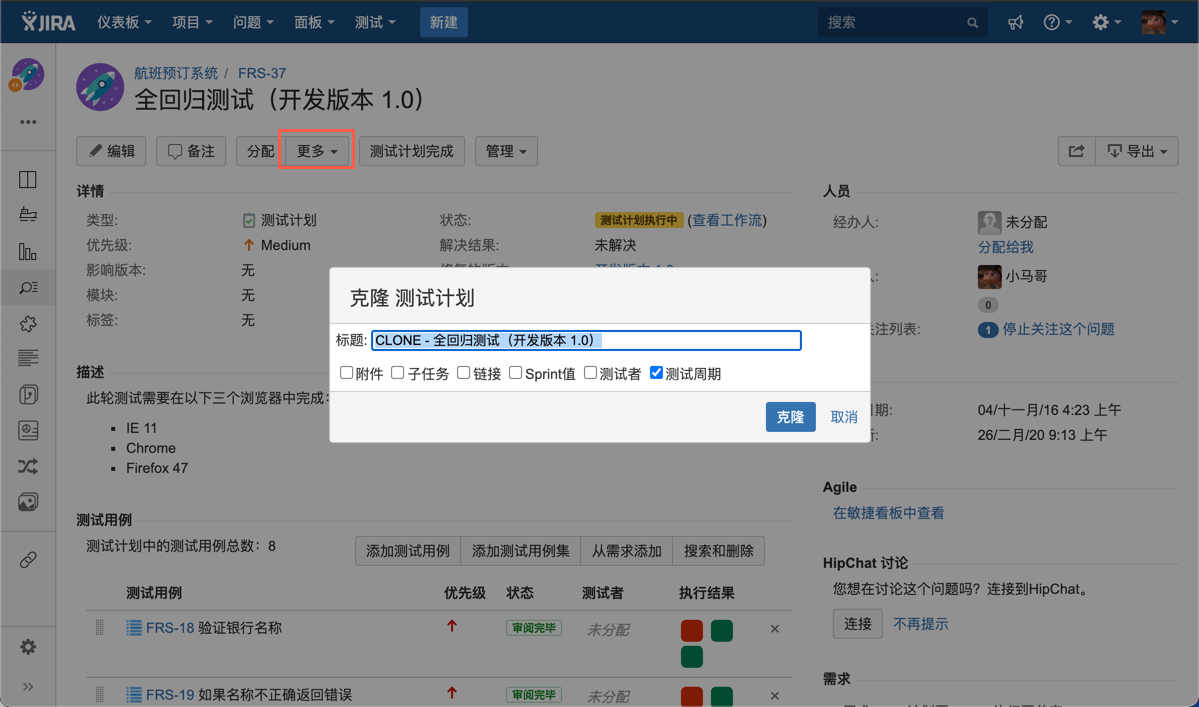Viewport: 1199px width, 707px height.
Task: Expand the 管理 dropdown
Action: (x=505, y=151)
